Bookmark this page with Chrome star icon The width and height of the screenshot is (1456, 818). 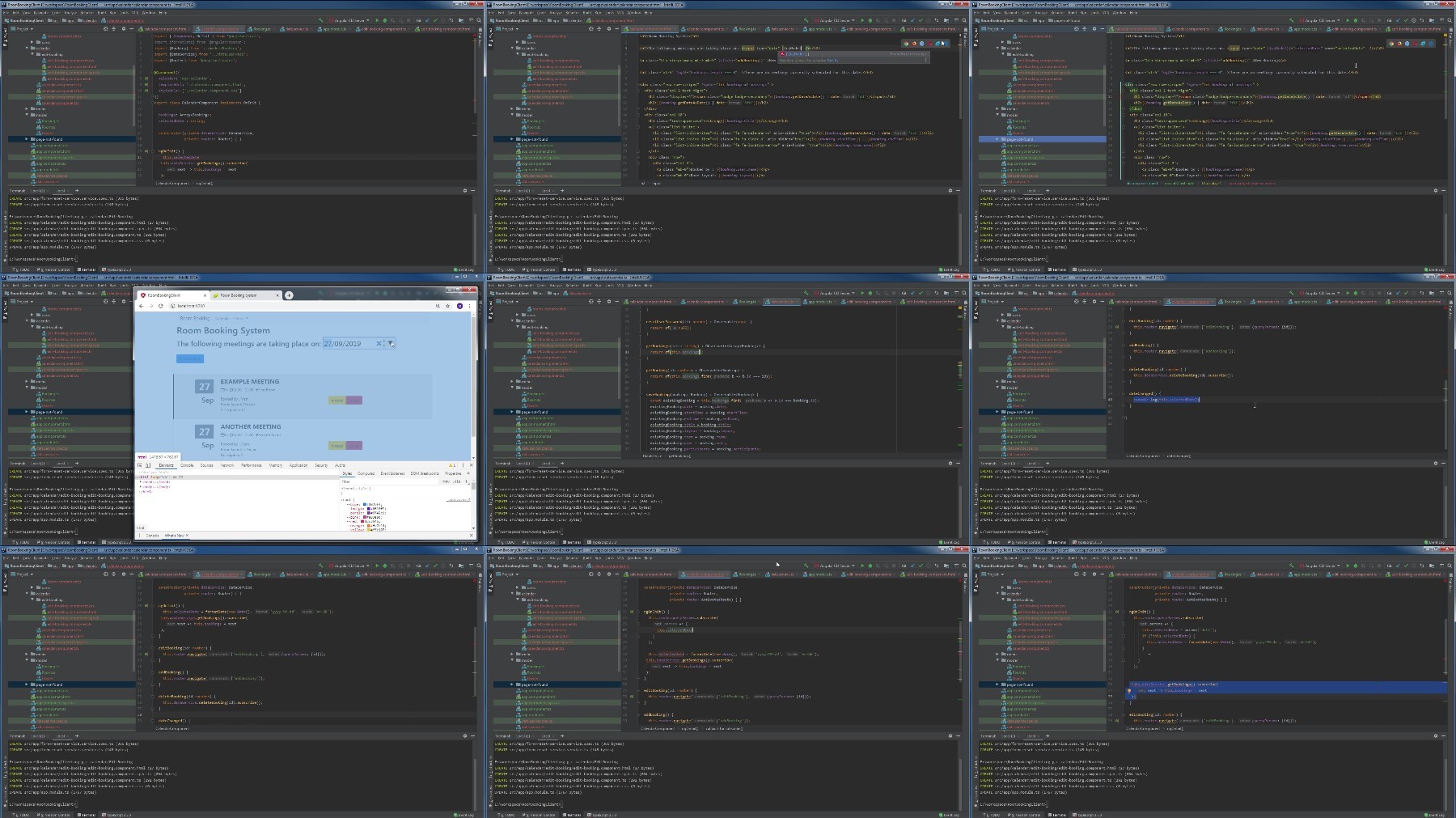pyautogui.click(x=448, y=306)
